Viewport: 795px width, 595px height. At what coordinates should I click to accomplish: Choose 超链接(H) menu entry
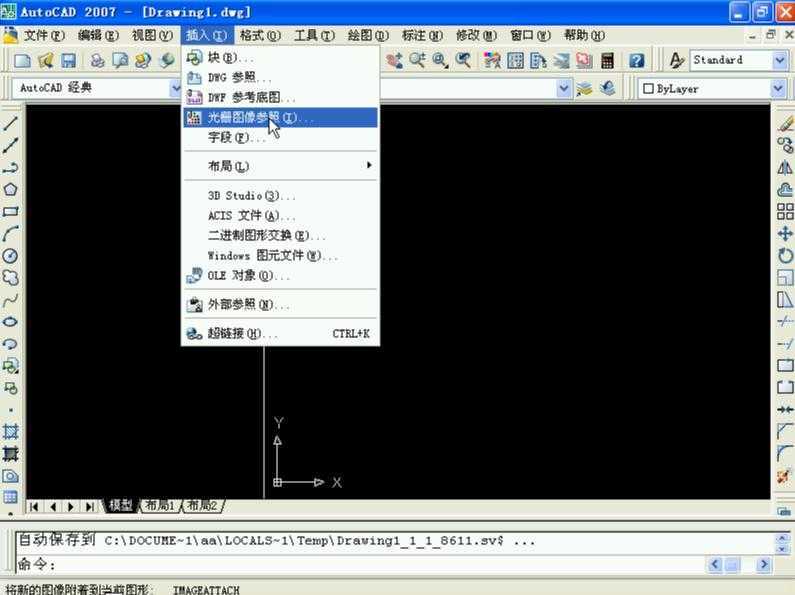[x=280, y=333]
